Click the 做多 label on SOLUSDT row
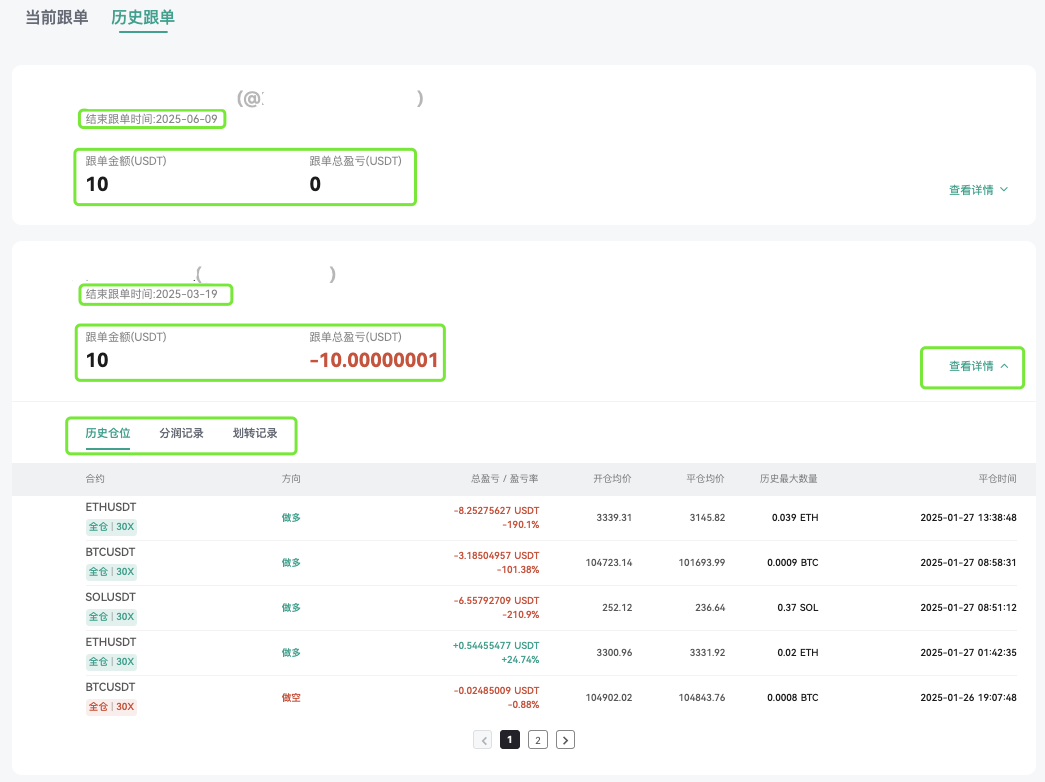1045x782 pixels. pos(291,607)
